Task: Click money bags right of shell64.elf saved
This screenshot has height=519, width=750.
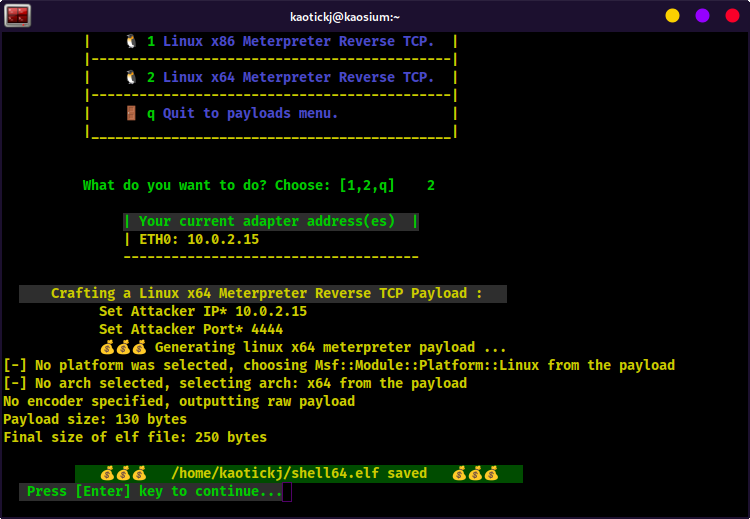Action: pos(475,474)
